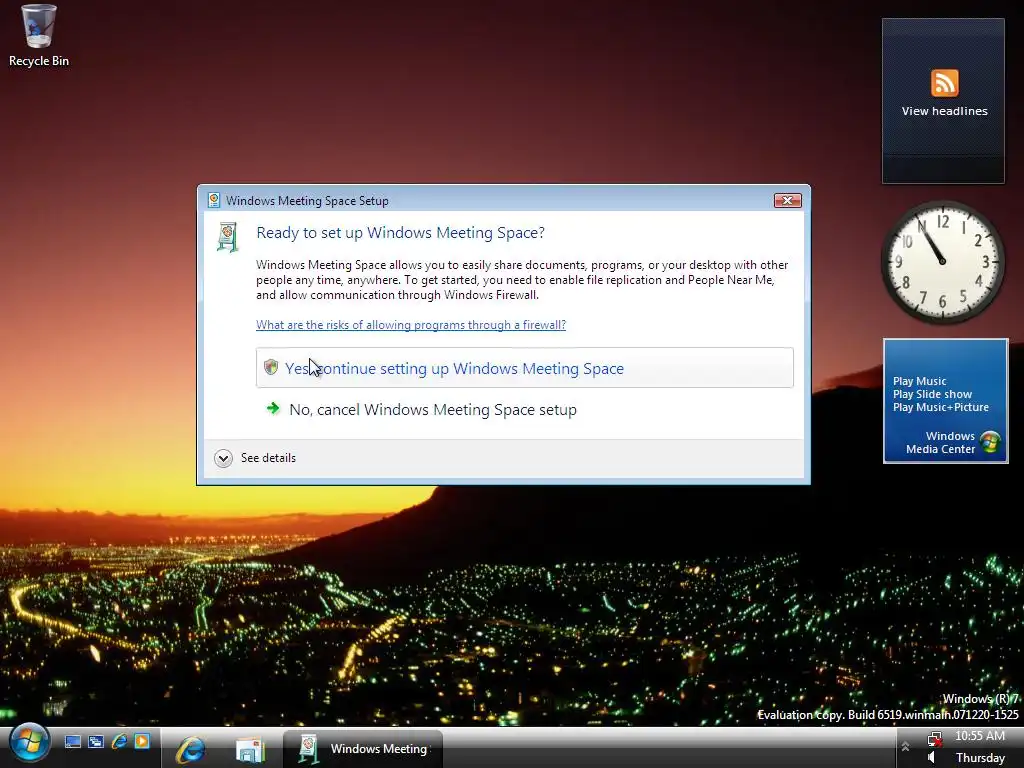Click the Meeting Space easel icon in dialog
Screen dimensions: 1024x768
coord(227,237)
